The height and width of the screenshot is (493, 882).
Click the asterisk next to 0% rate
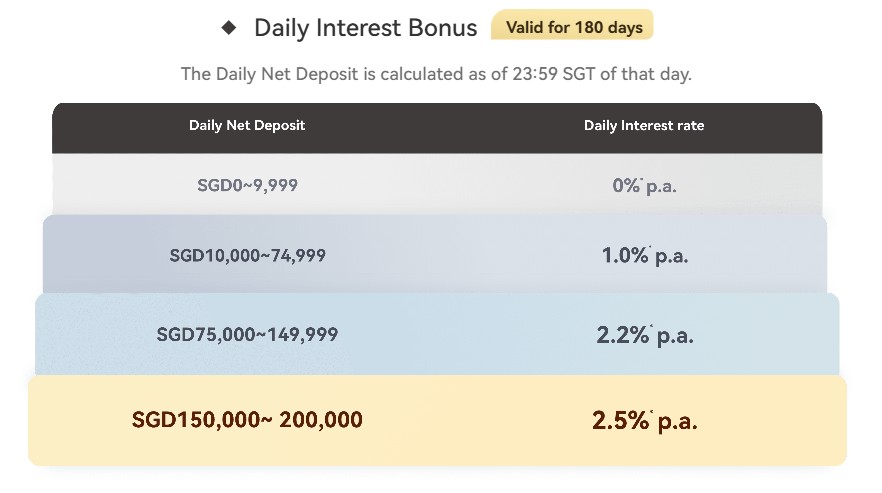[x=642, y=179]
